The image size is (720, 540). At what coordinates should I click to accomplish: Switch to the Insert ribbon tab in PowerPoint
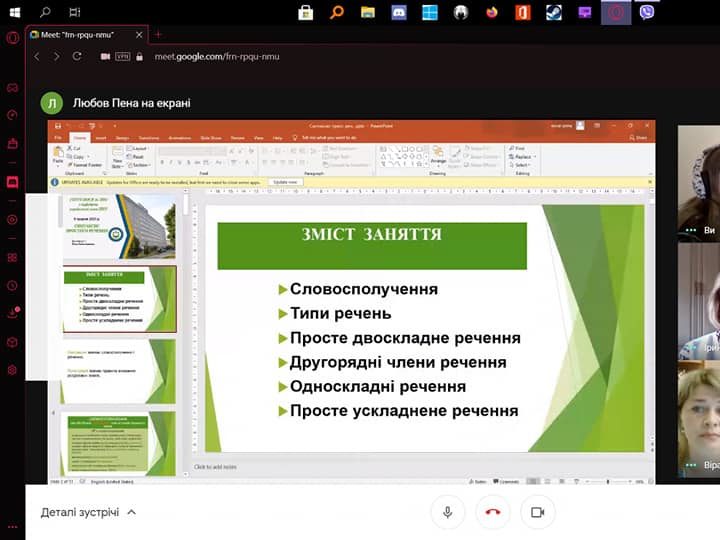(x=101, y=136)
